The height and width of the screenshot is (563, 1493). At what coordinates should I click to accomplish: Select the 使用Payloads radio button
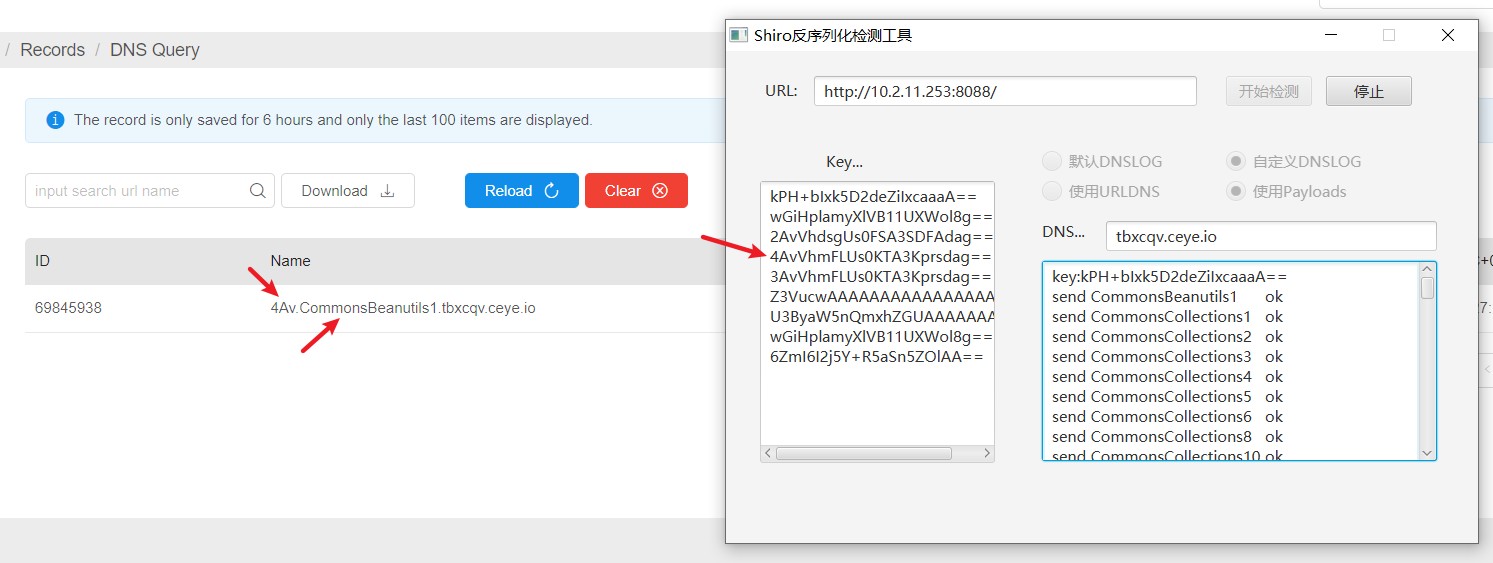tap(1236, 191)
